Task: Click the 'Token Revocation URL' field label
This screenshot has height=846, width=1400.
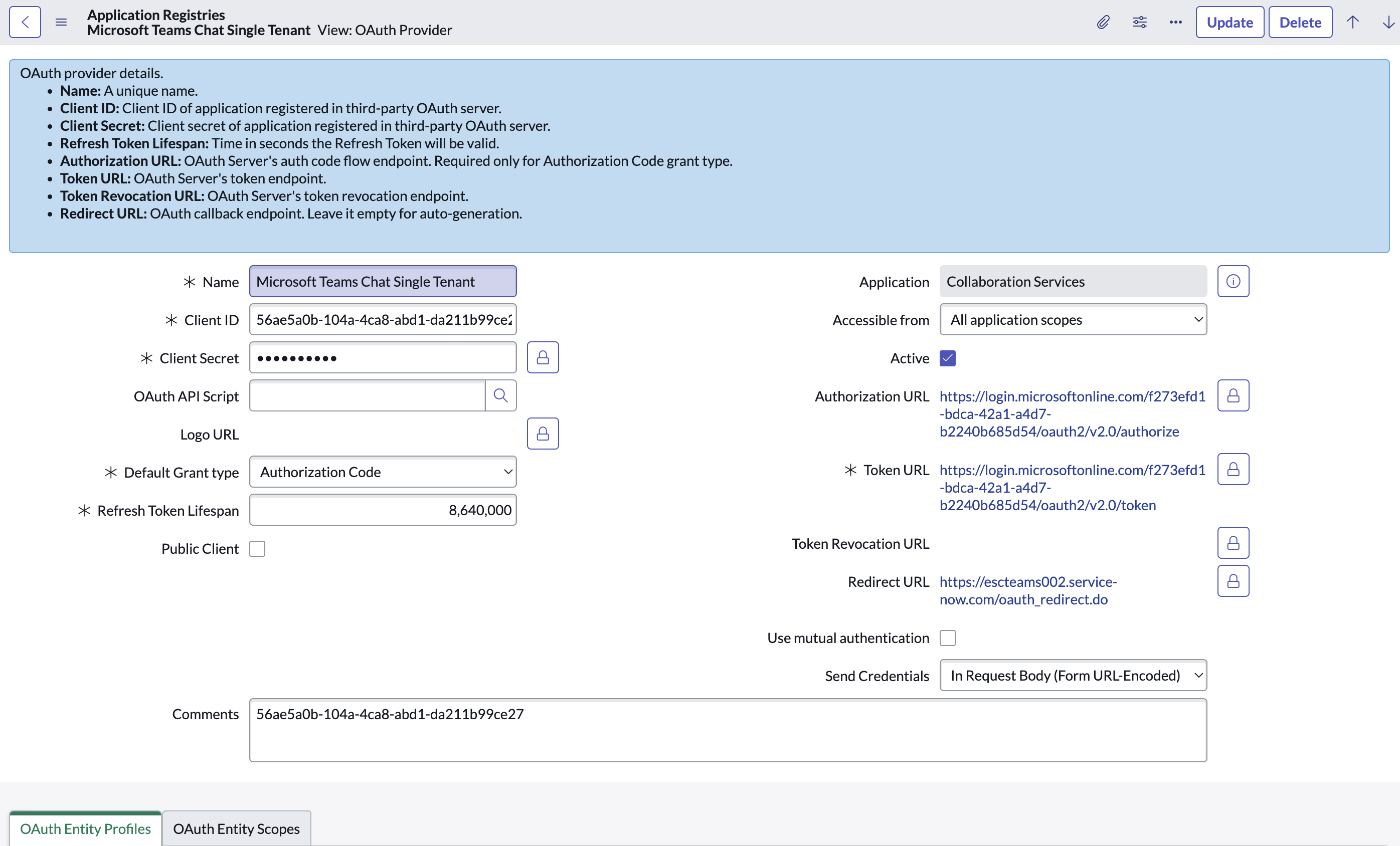Action: [860, 544]
